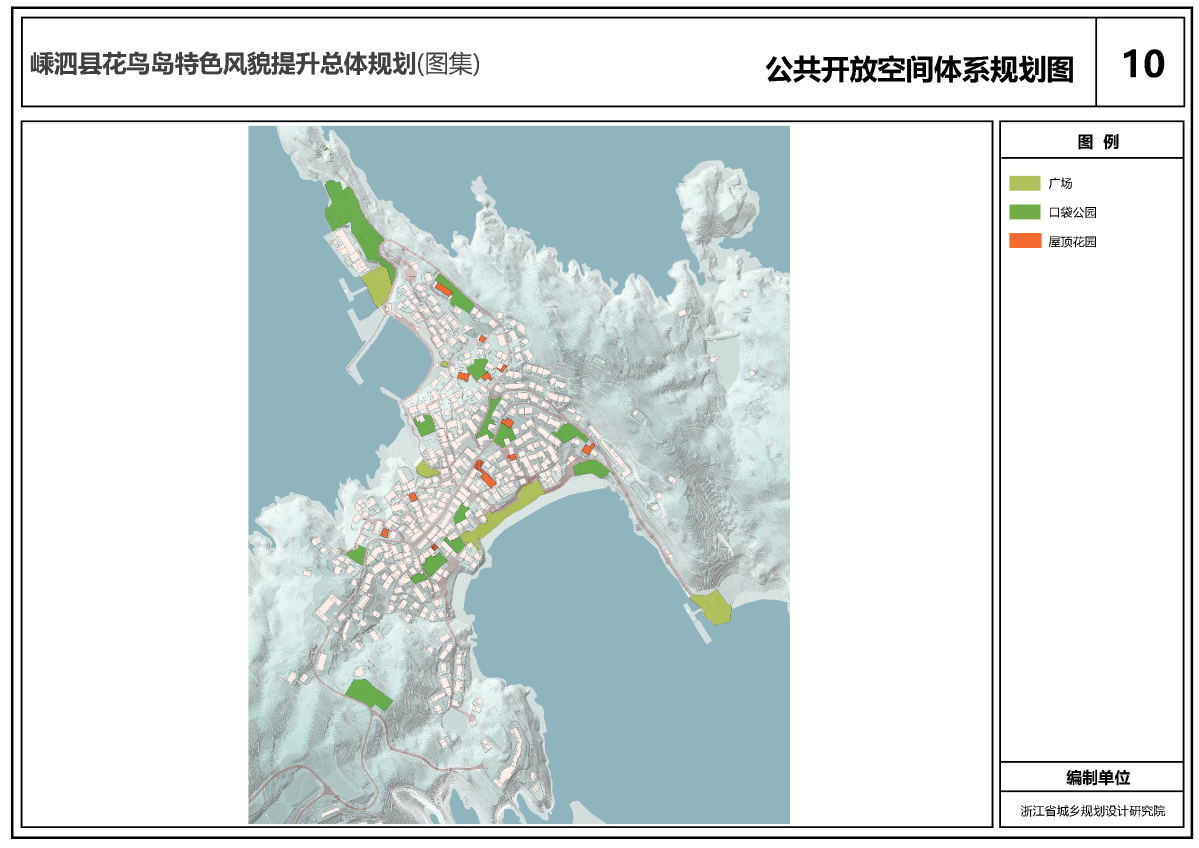1199x848 pixels.
Task: Click the title 公共开放空间体系规划图
Action: tap(919, 70)
